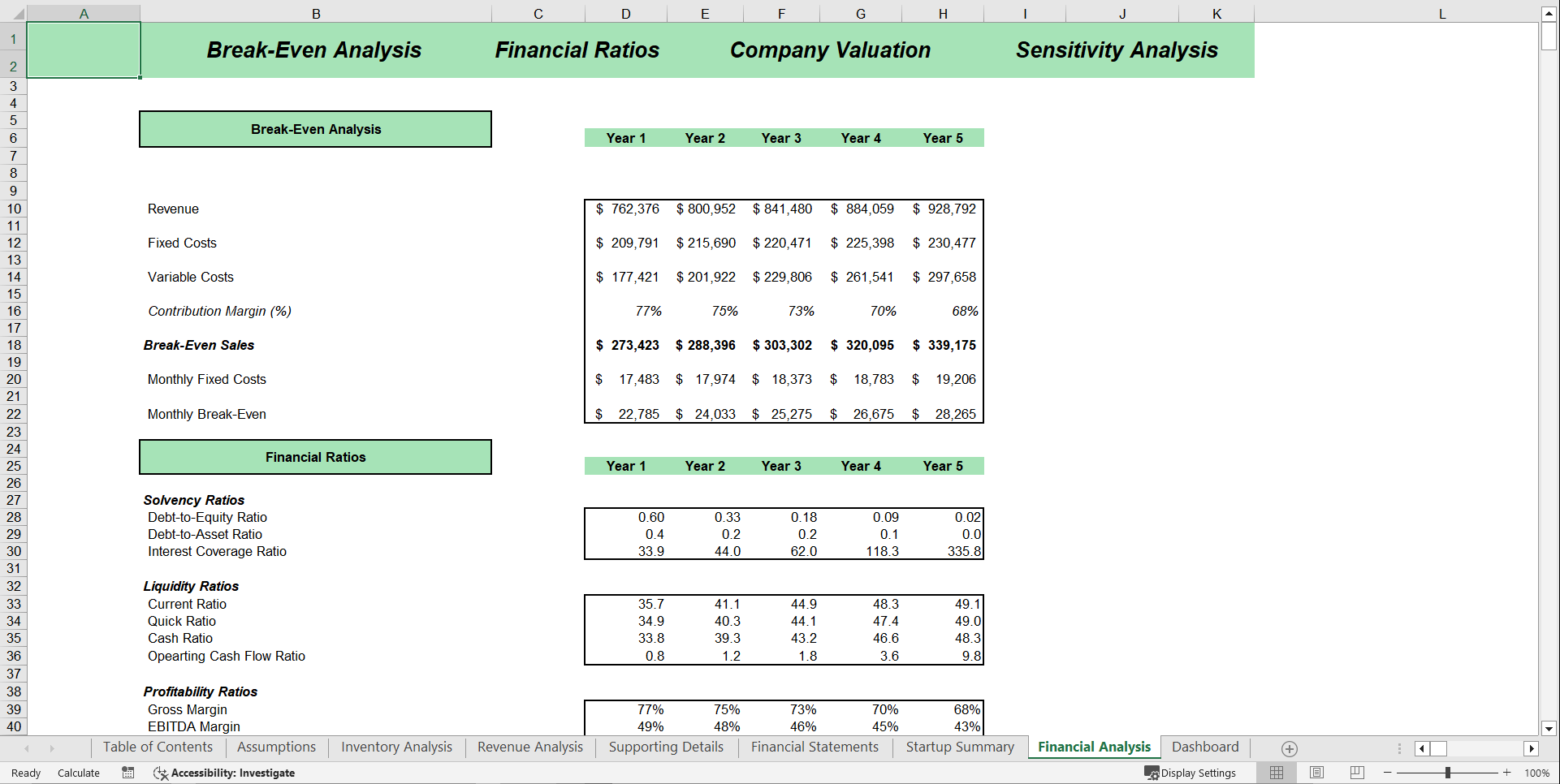The width and height of the screenshot is (1560, 784).
Task: Click the Sensitivity Analysis header link
Action: coord(1117,50)
